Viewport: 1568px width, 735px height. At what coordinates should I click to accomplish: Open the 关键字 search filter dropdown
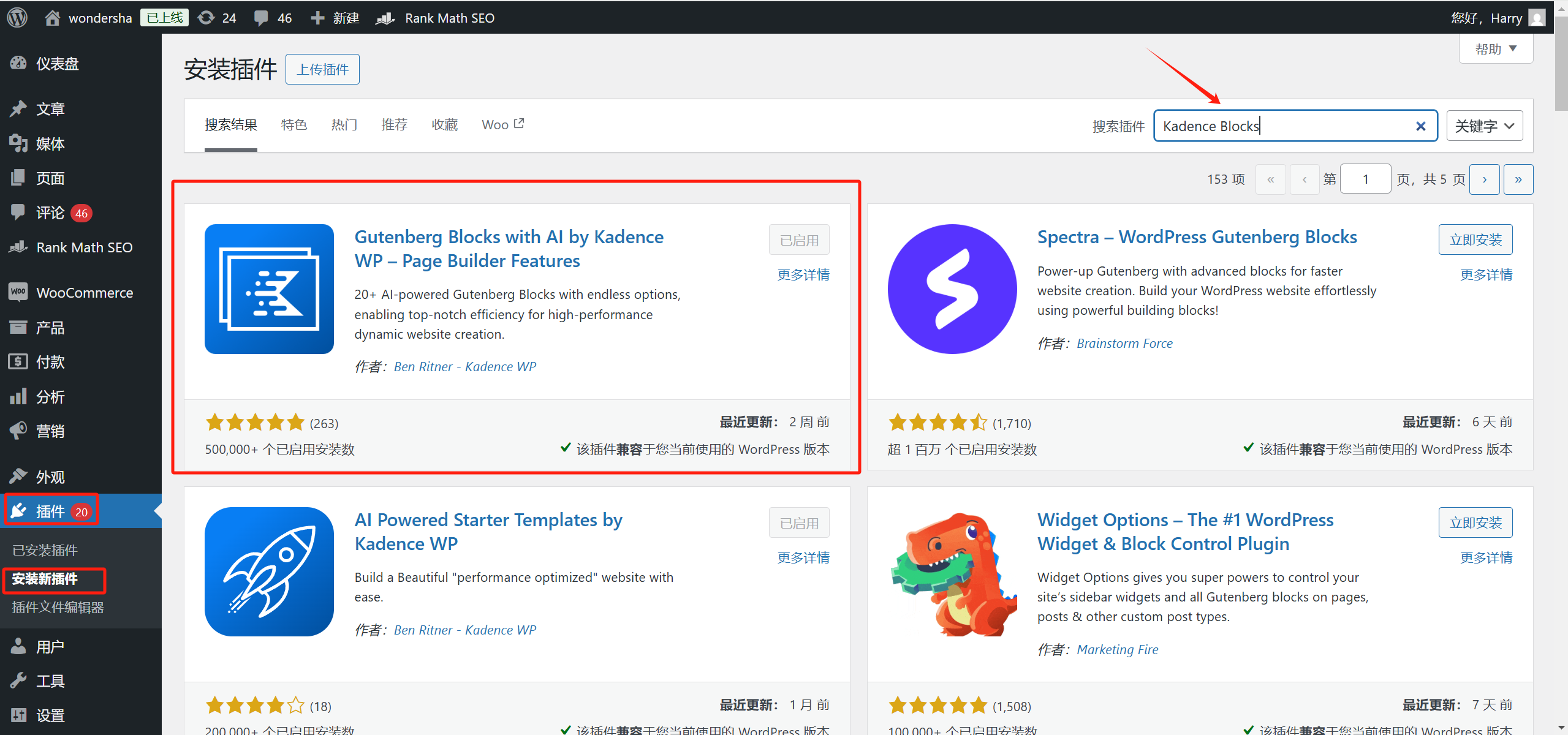click(x=1484, y=125)
